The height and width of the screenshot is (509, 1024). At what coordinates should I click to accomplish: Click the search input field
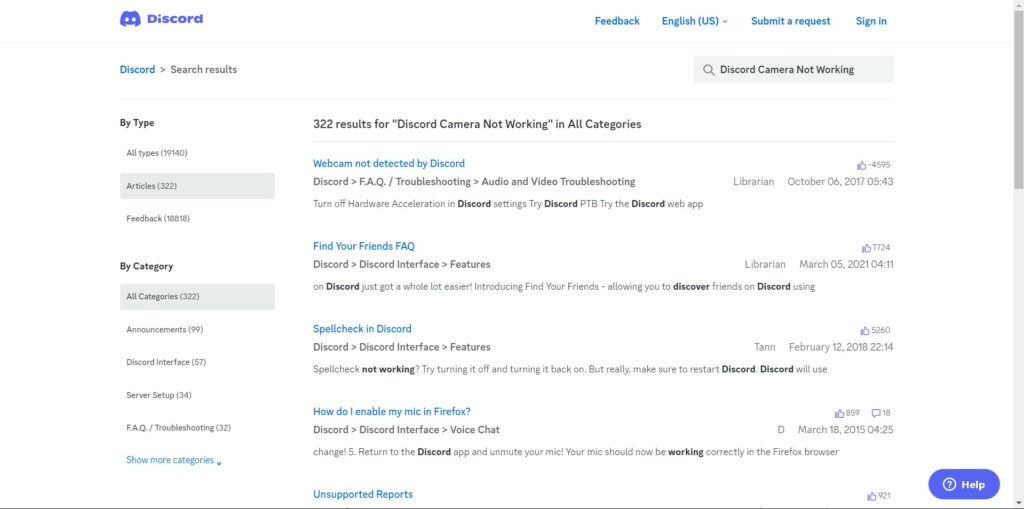800,70
